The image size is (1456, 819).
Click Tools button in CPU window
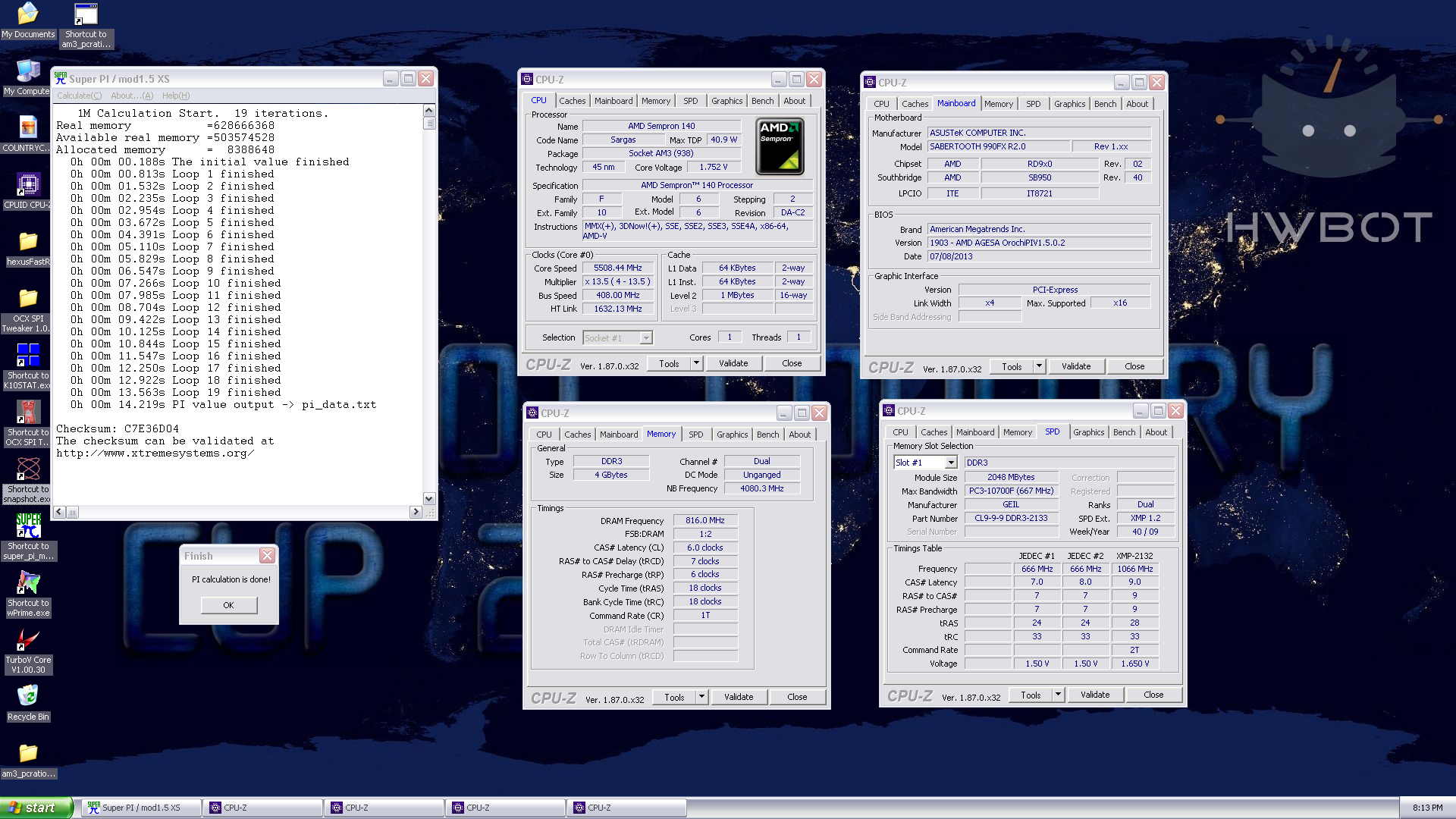coord(669,363)
